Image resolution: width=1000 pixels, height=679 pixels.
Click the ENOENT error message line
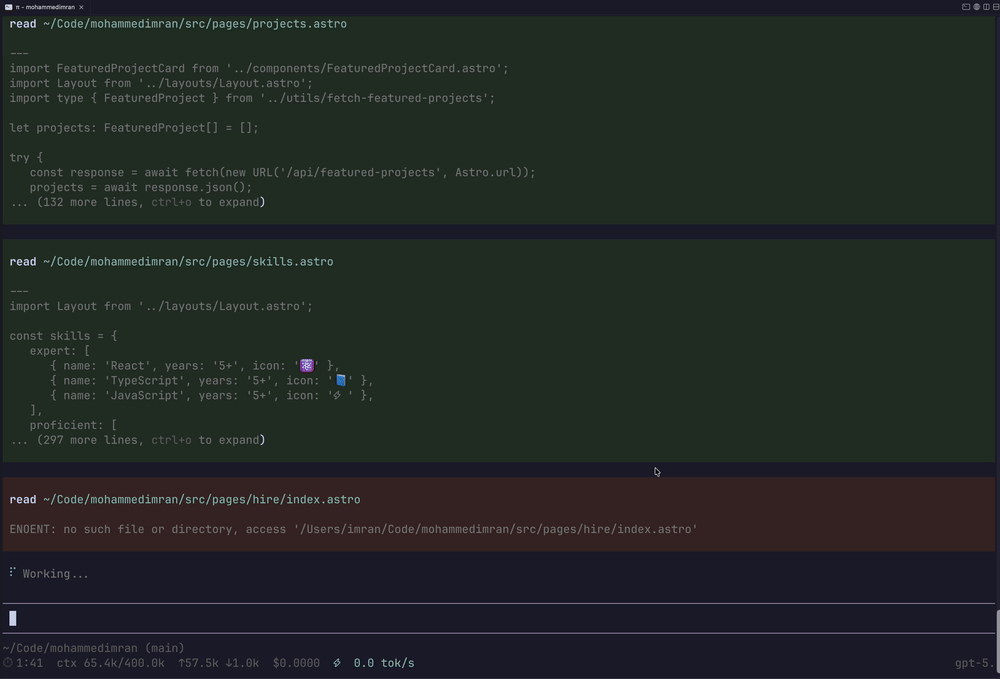coord(353,529)
